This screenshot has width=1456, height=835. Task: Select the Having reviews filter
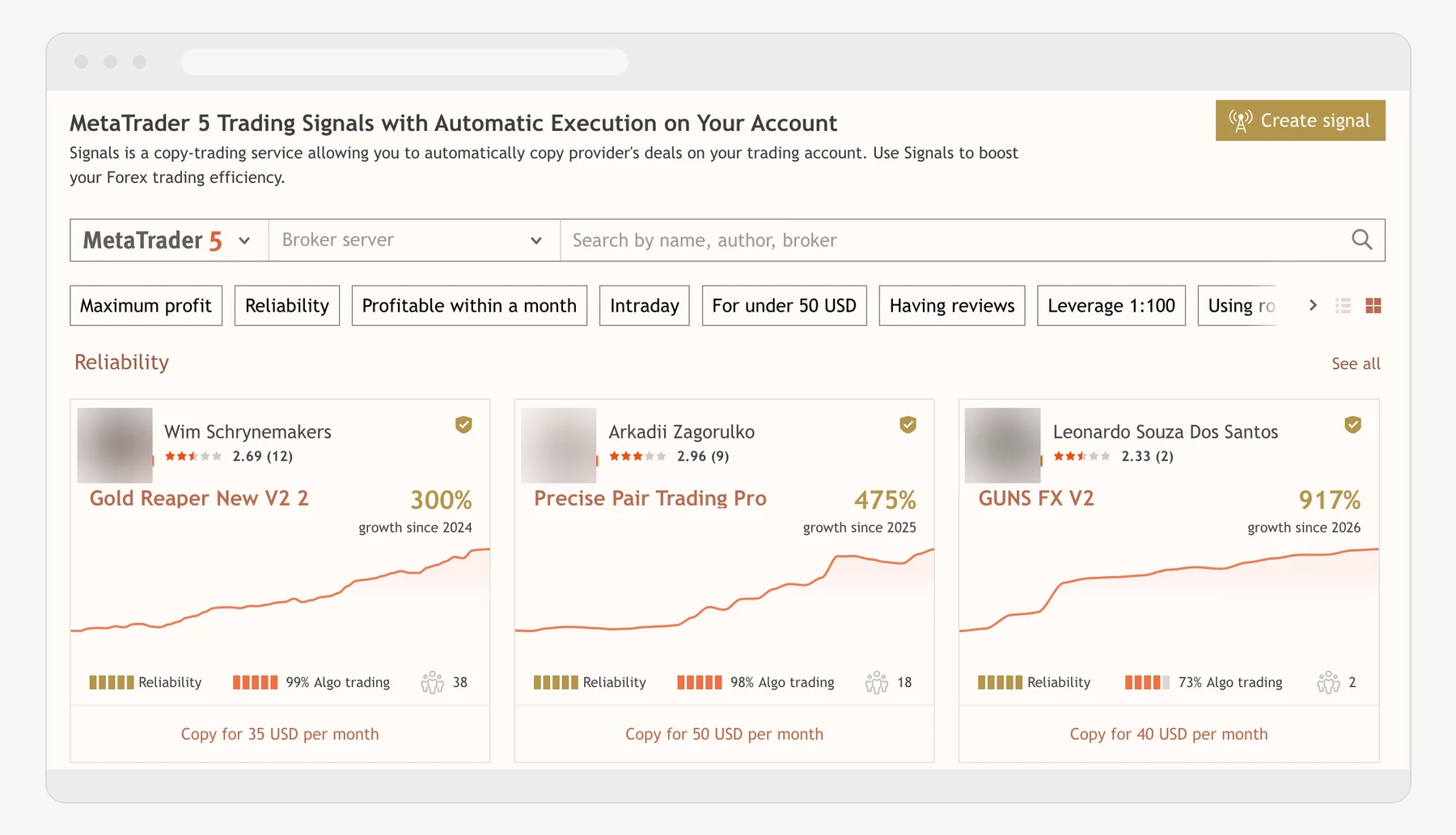[x=952, y=305]
